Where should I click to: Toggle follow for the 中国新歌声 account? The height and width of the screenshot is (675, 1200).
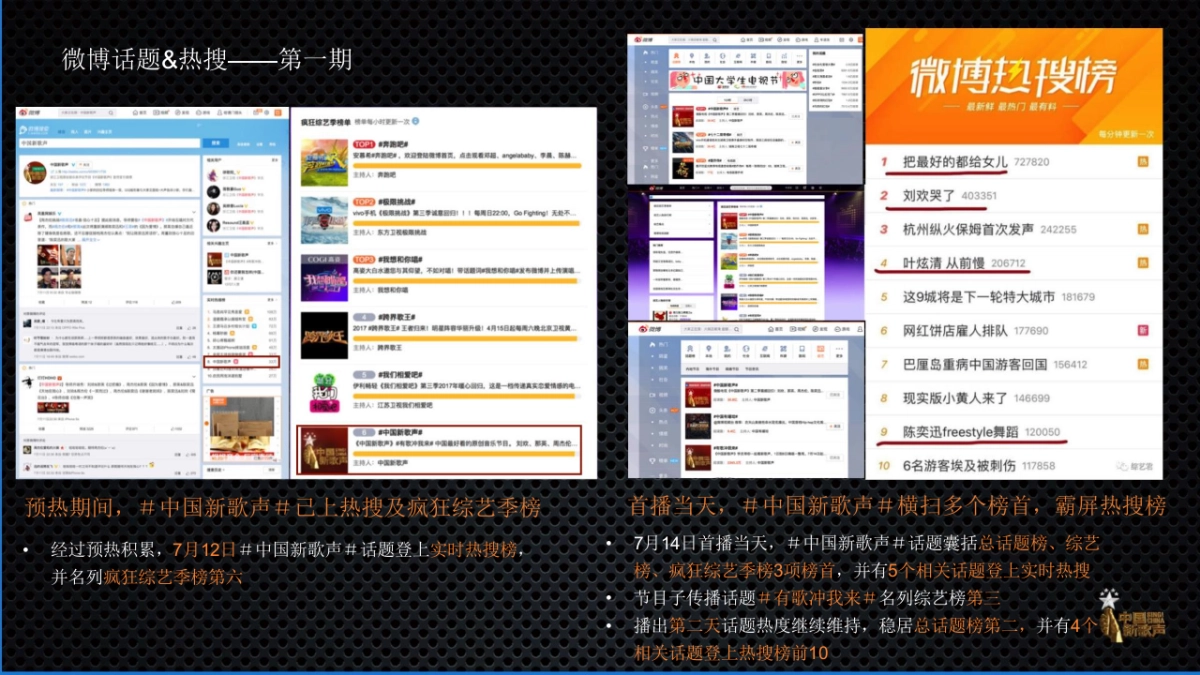point(84,164)
